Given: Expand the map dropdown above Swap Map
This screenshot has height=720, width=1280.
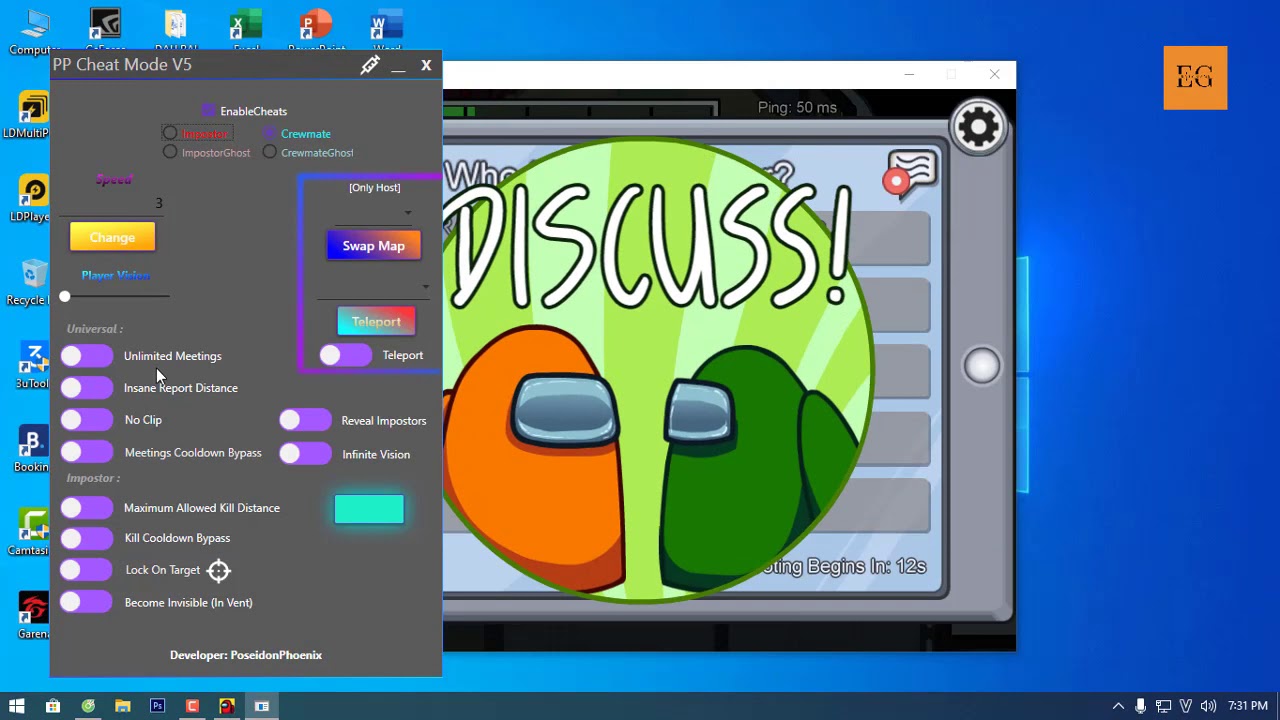Looking at the screenshot, I should pos(373,213).
